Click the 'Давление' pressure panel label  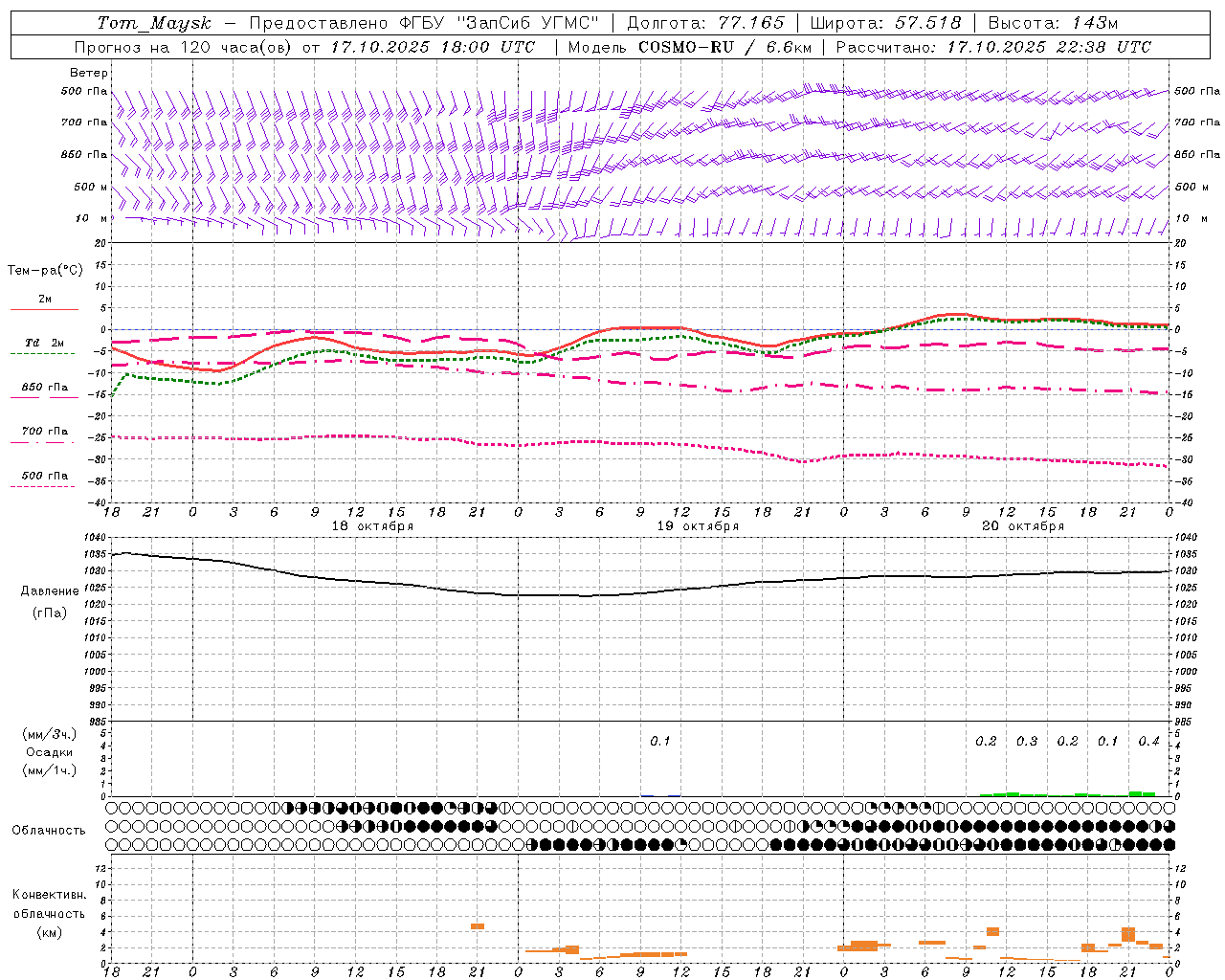pyautogui.click(x=50, y=591)
